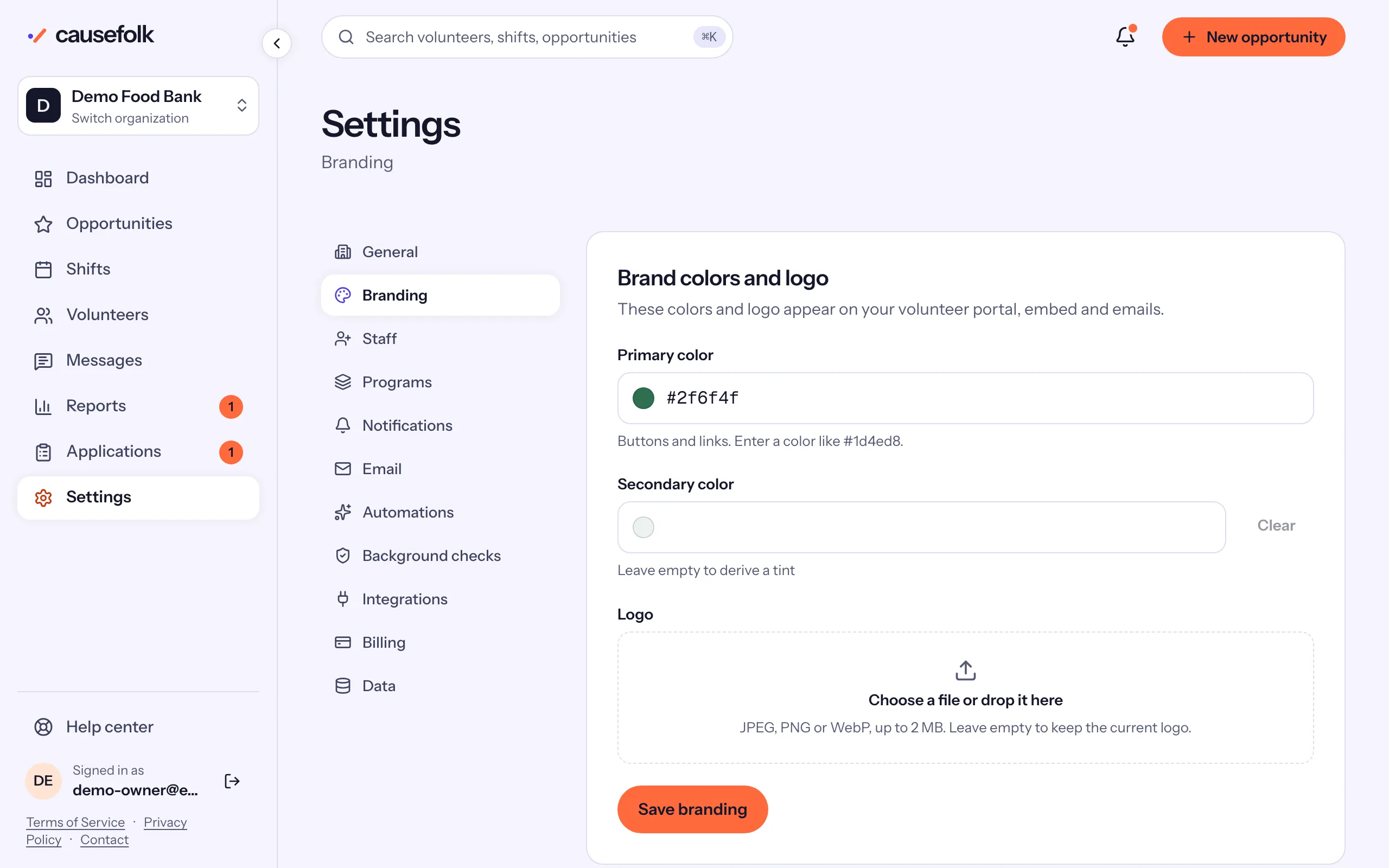Click the Automations sparkles icon
Screen dimensions: 1389x868
343,512
